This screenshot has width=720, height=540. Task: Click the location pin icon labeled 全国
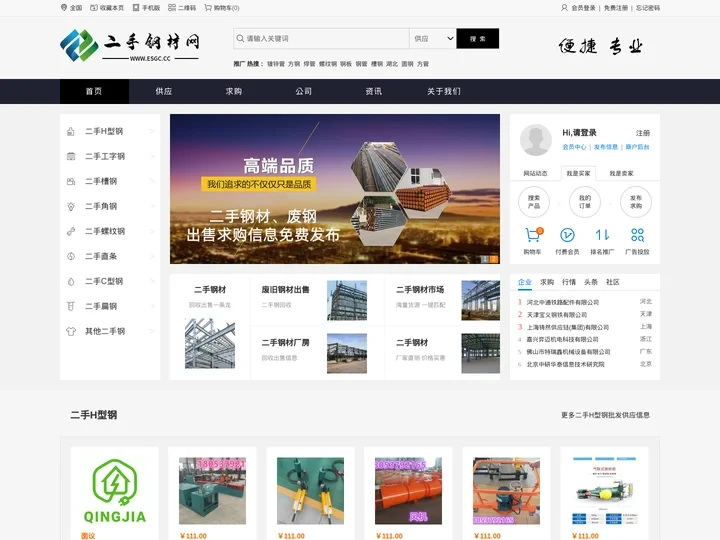(64, 8)
